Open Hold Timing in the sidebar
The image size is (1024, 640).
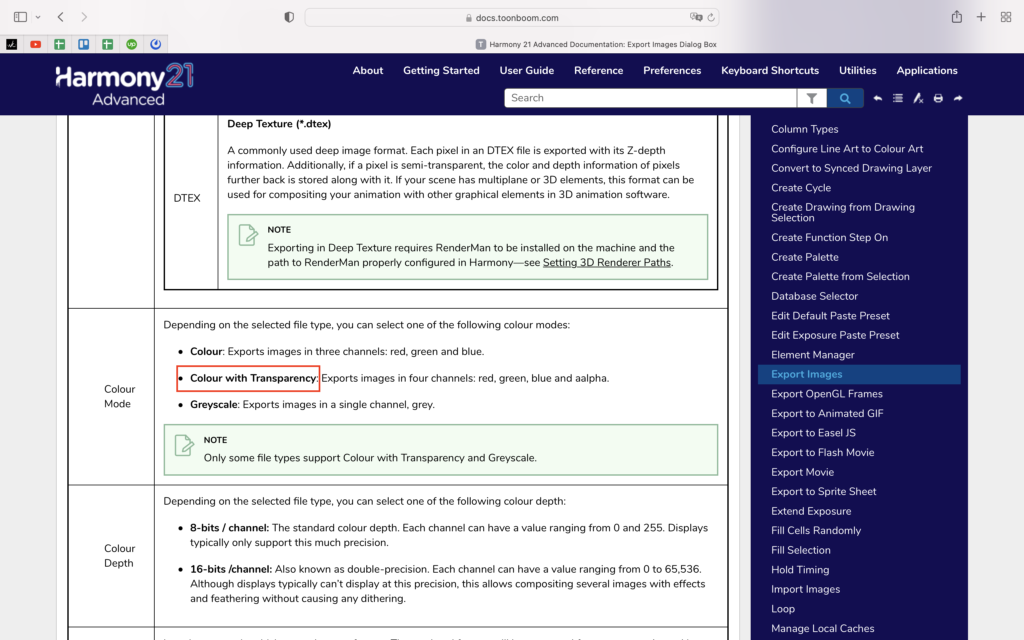(800, 570)
